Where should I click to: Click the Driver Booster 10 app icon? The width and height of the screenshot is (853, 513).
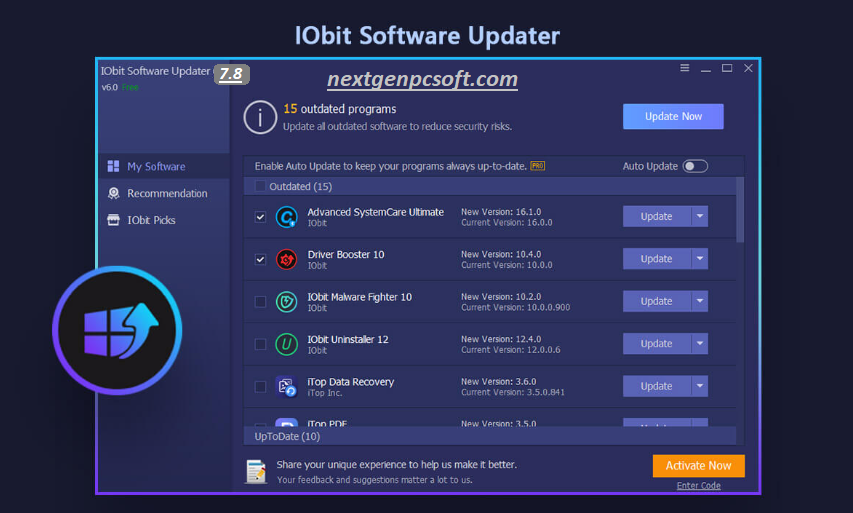pyautogui.click(x=286, y=259)
